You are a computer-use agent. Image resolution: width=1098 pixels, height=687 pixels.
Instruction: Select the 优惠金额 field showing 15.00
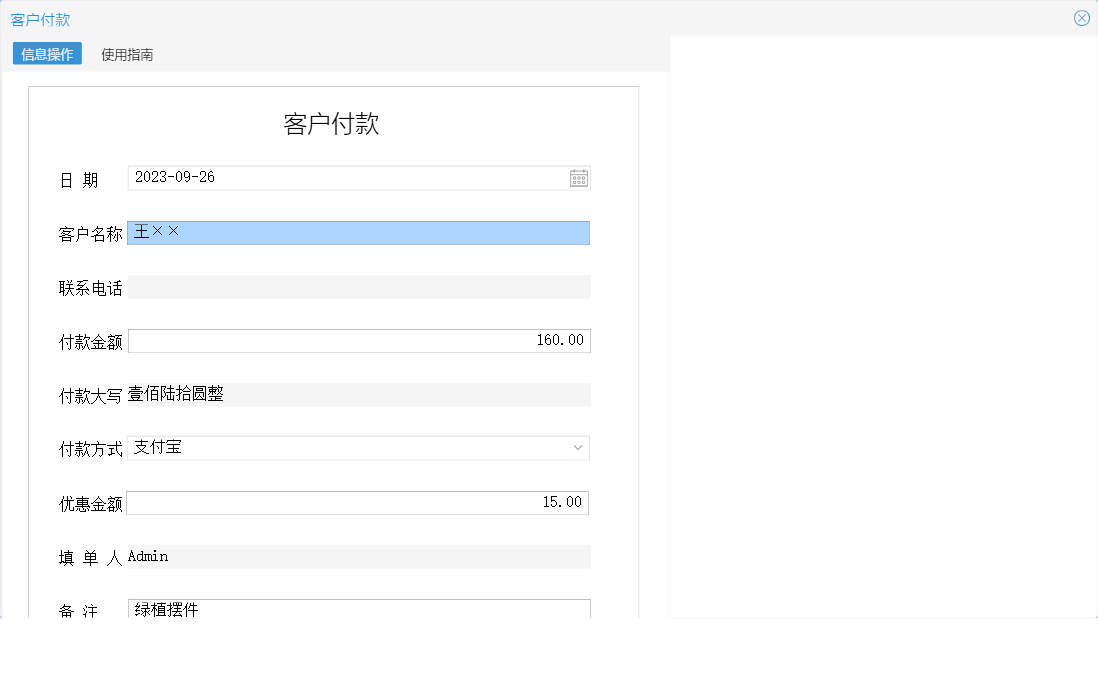click(358, 502)
